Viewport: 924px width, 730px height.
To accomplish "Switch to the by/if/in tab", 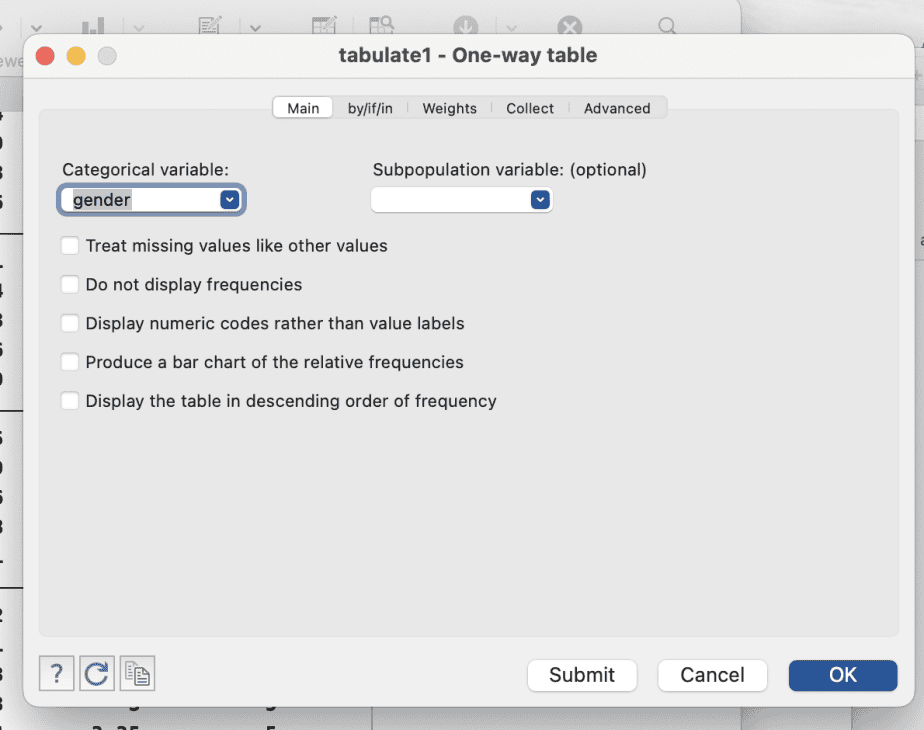I will (370, 108).
